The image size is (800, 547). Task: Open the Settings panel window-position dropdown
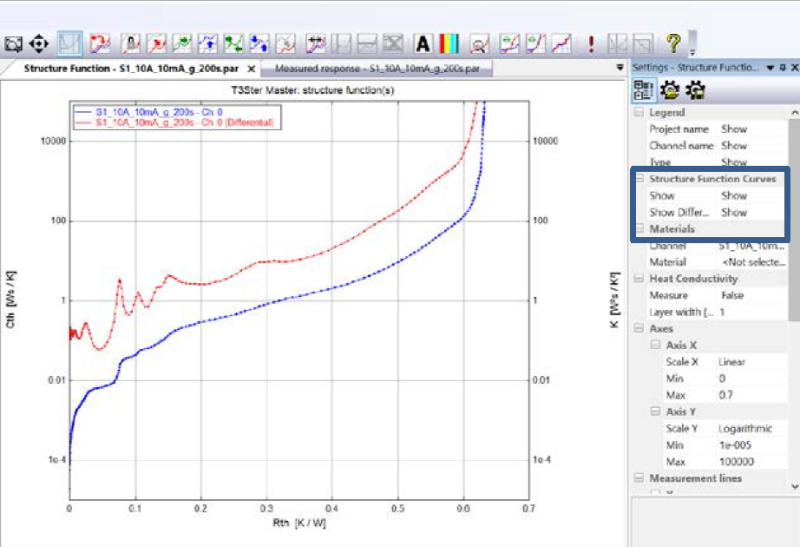click(770, 68)
